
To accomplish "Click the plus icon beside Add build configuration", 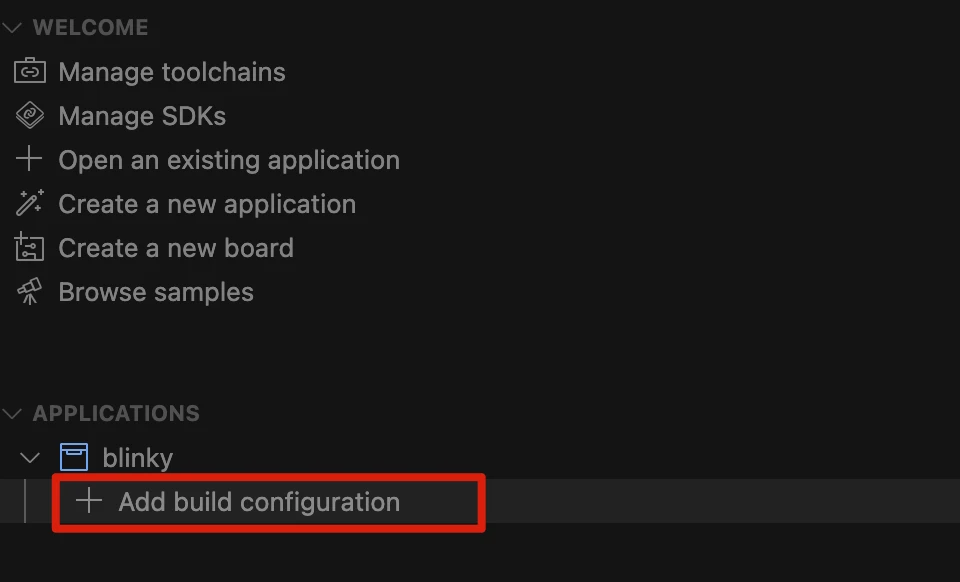I will click(x=90, y=501).
